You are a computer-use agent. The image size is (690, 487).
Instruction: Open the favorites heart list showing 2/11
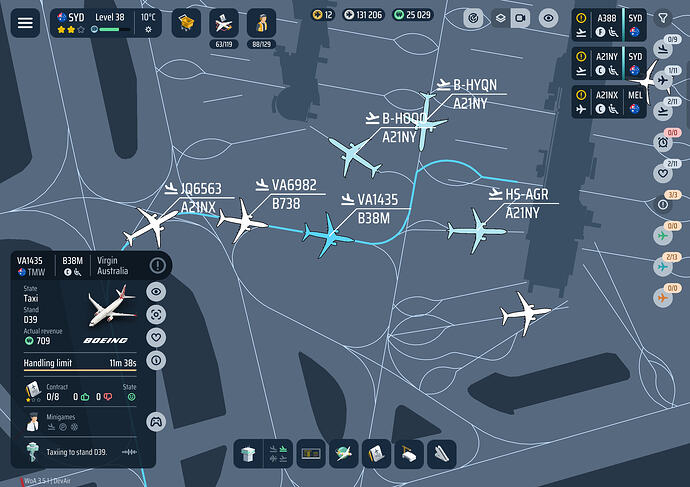tap(663, 173)
